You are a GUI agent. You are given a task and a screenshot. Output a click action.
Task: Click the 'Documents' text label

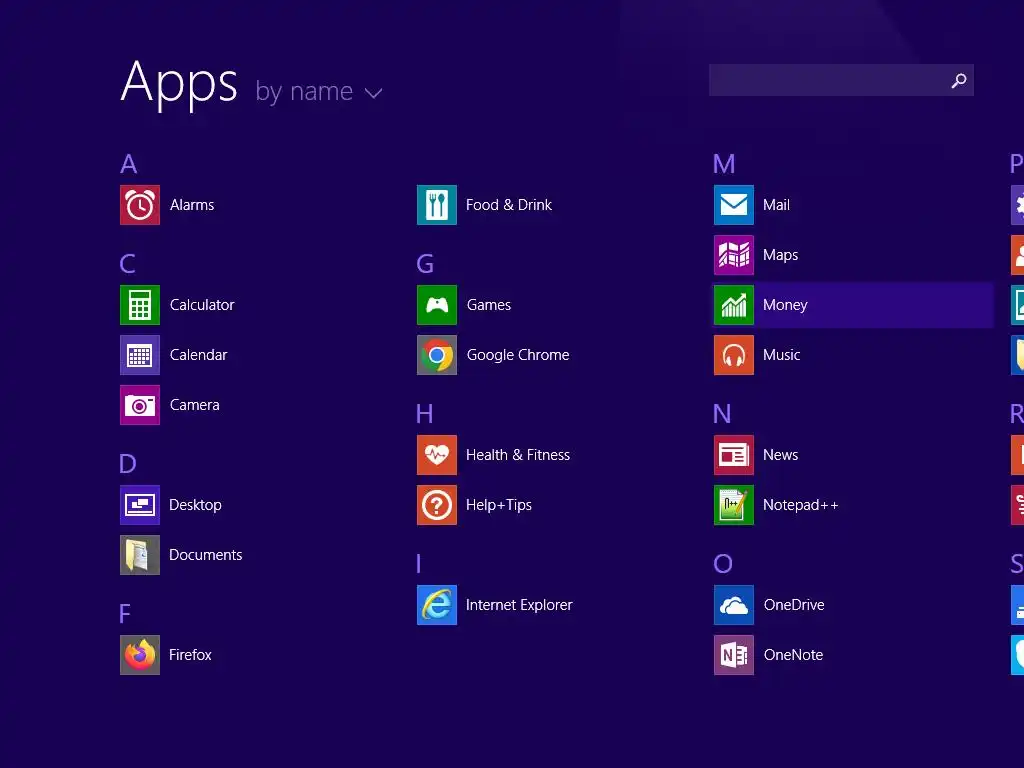coord(206,555)
